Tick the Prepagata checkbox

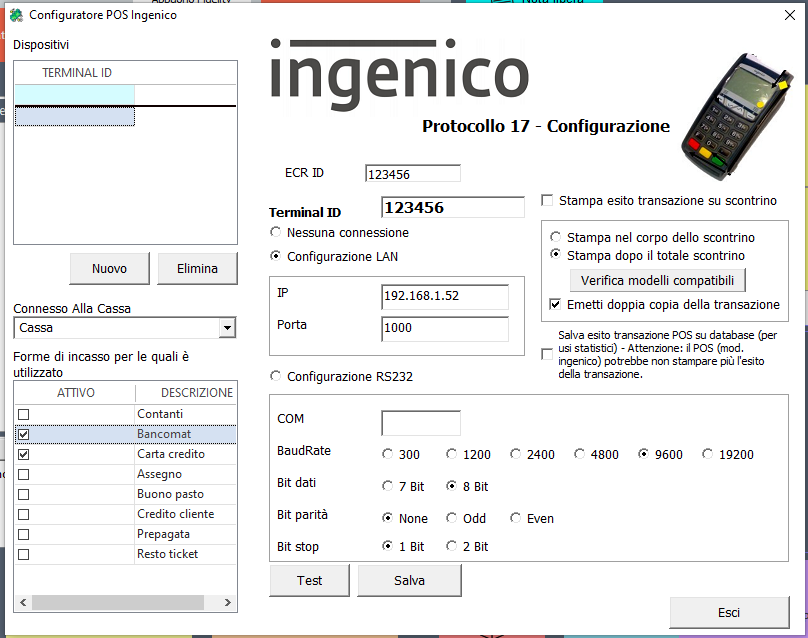(x=24, y=534)
